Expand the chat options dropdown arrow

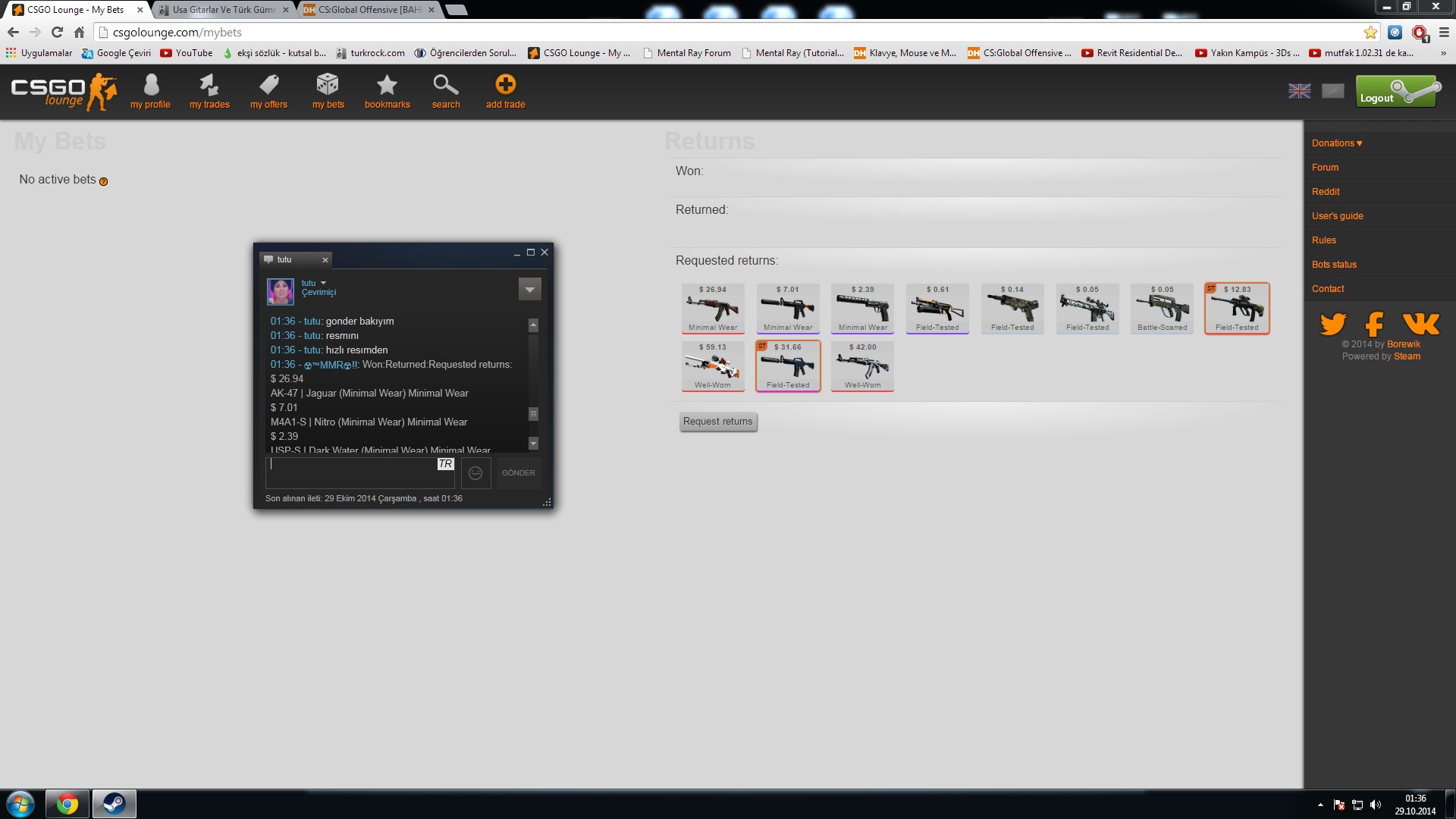pos(529,289)
